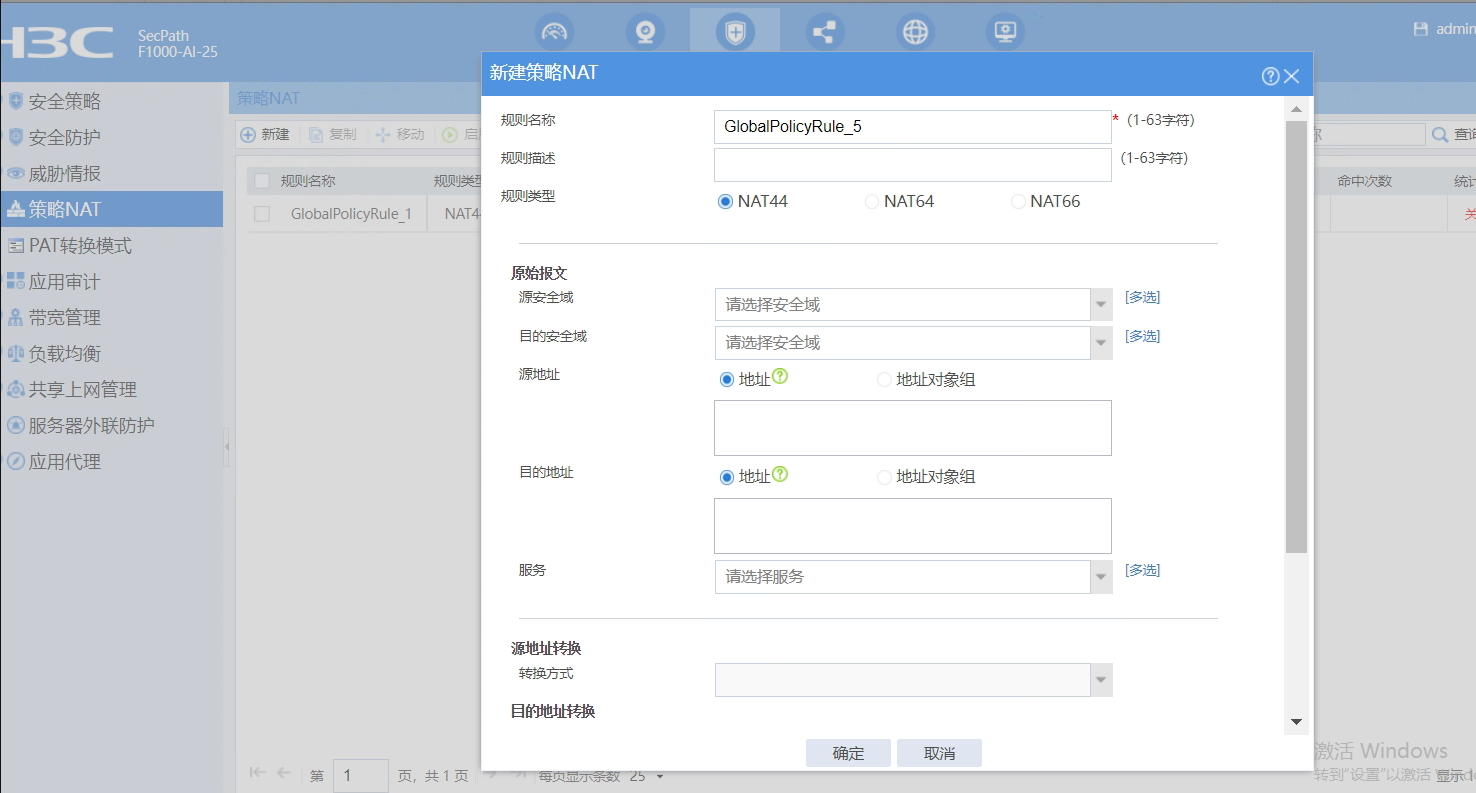Open the monitoring camera icon in top navigation
This screenshot has height=793, width=1476.
pyautogui.click(x=645, y=32)
